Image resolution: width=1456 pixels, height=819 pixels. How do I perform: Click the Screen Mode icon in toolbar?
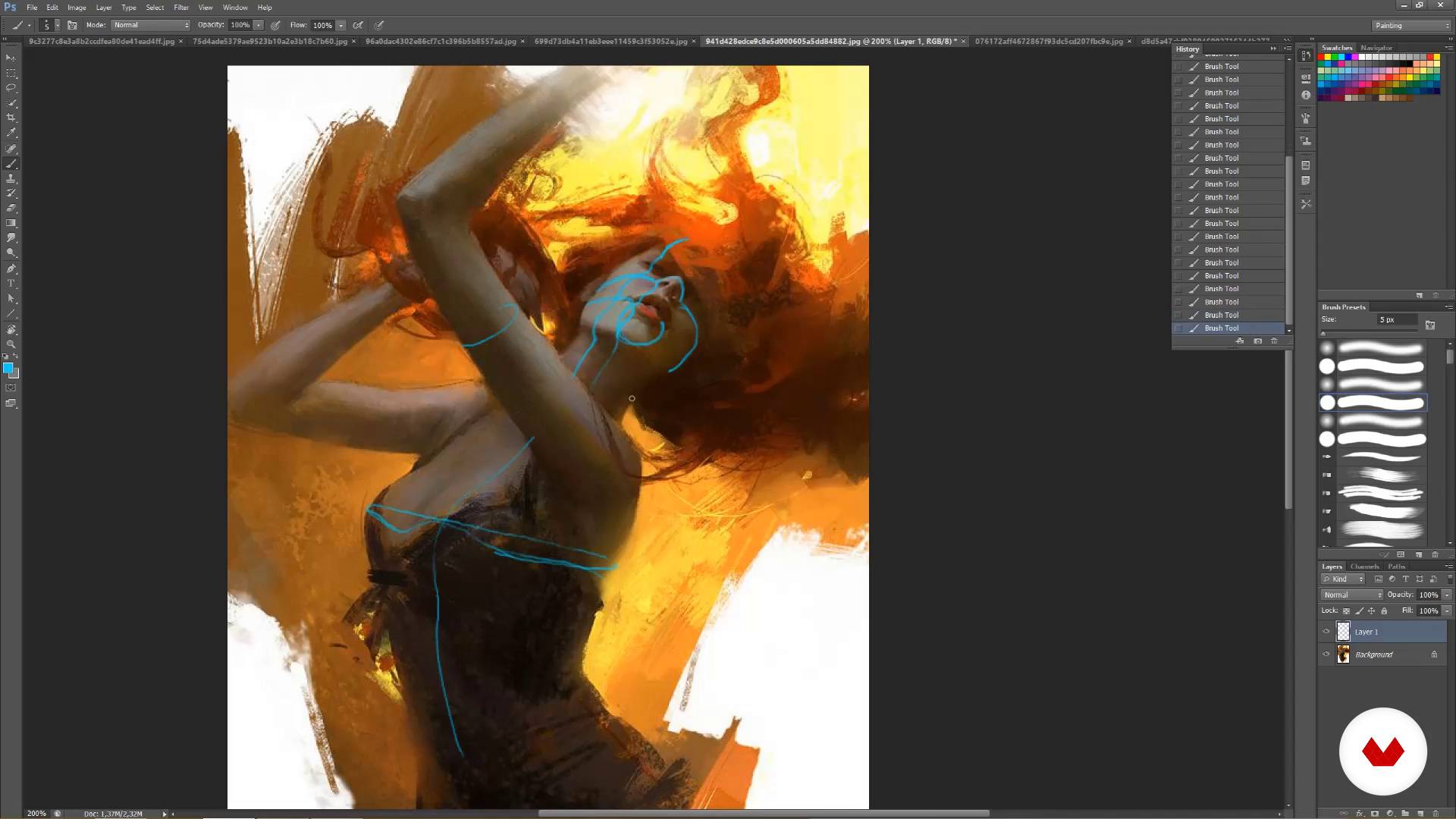[x=11, y=403]
